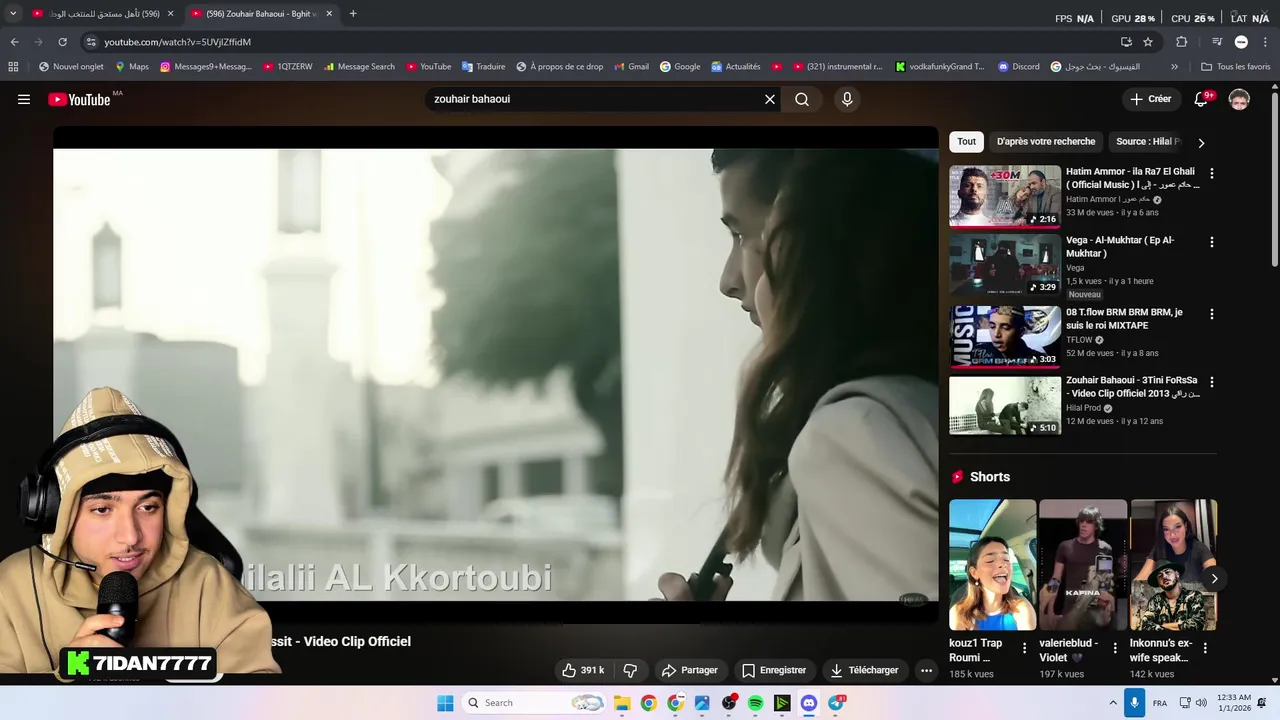Open YouTube notifications bell
1280x720 pixels.
(1201, 99)
